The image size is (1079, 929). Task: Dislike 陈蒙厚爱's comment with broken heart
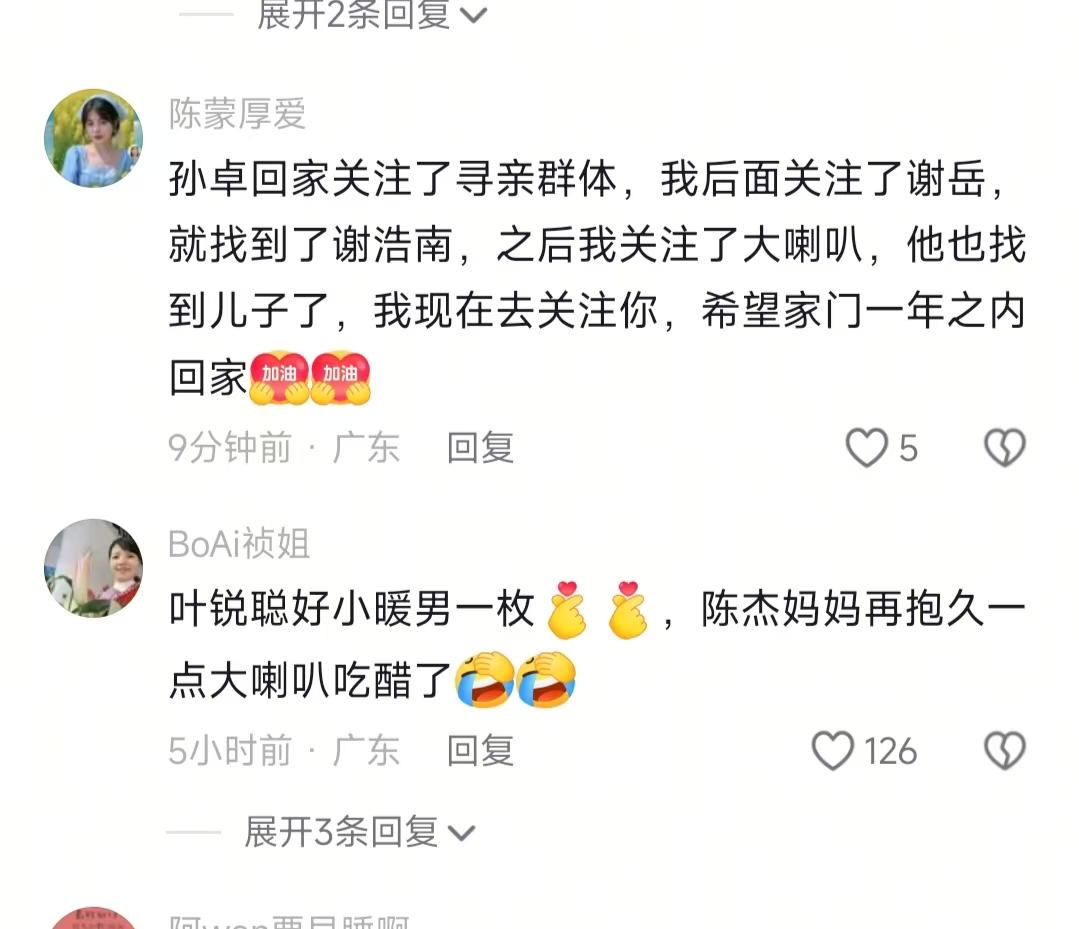pos(1005,448)
